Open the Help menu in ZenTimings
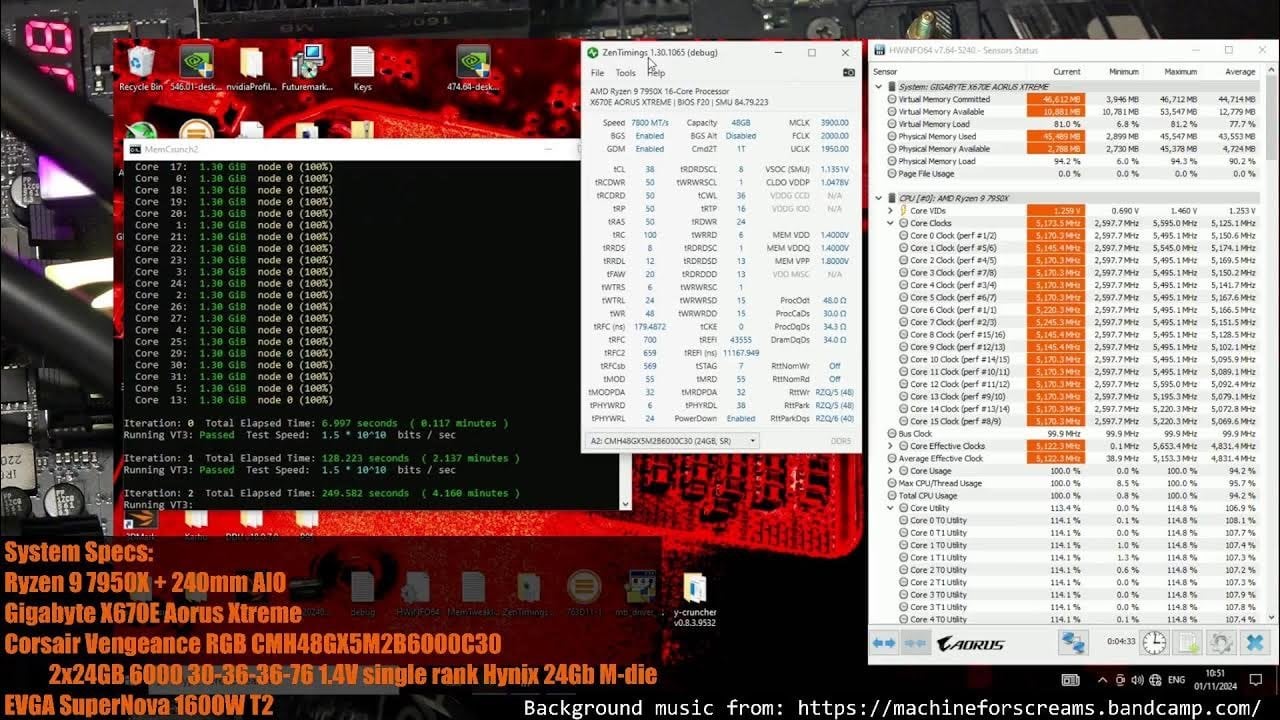Image resolution: width=1280 pixels, height=720 pixels. coord(656,73)
